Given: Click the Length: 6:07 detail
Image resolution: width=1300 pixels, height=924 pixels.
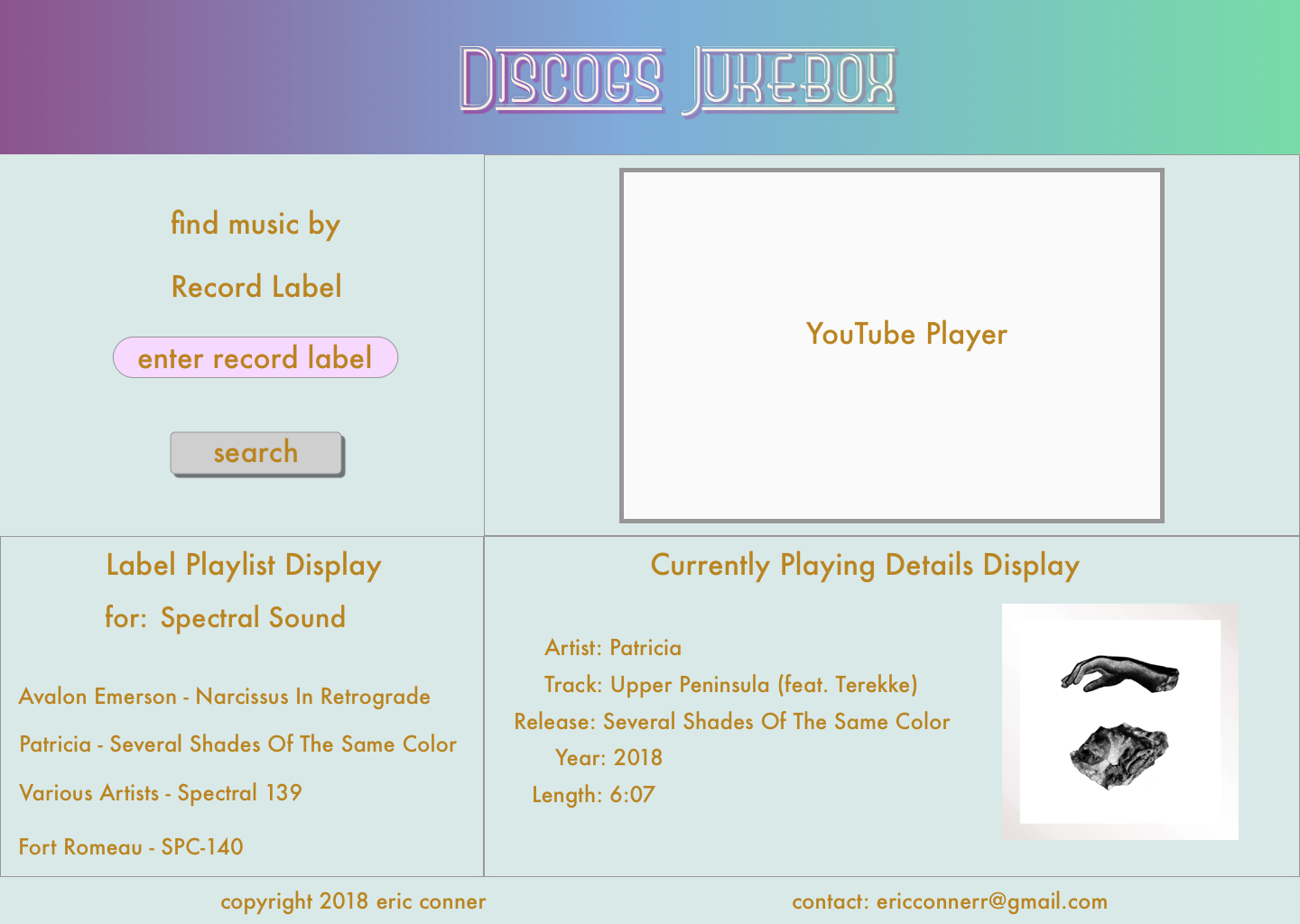Looking at the screenshot, I should 593,795.
